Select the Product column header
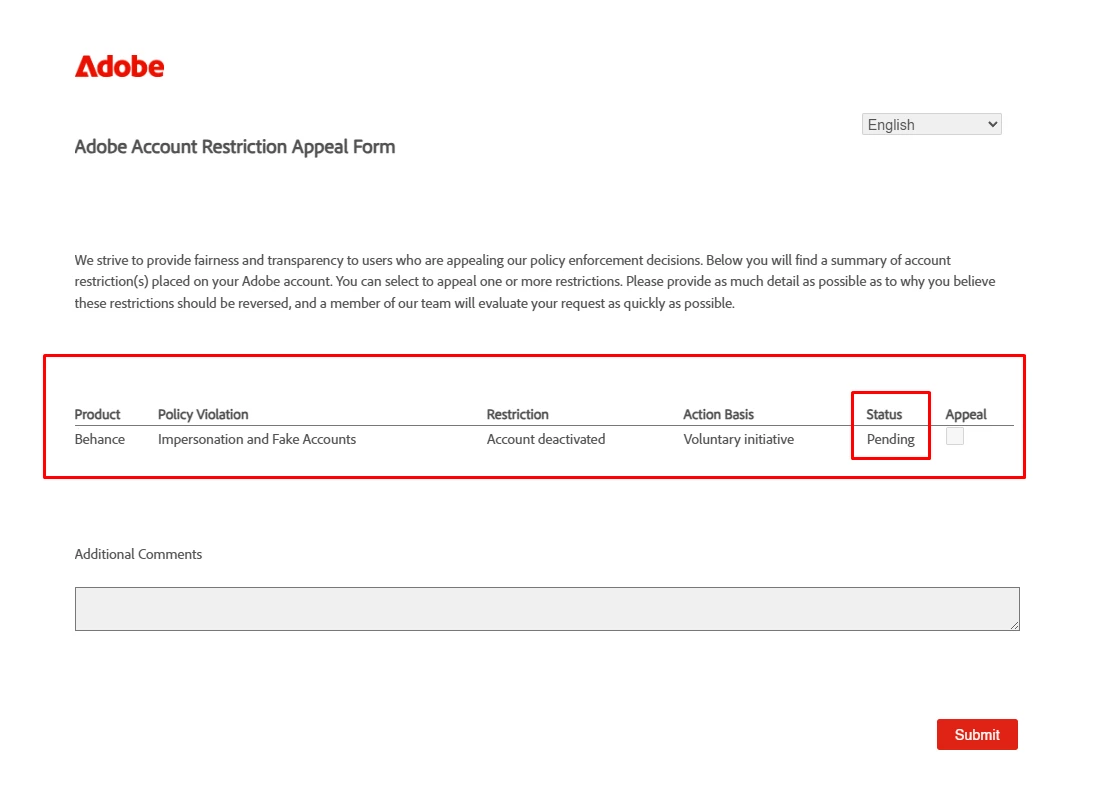 tap(97, 414)
